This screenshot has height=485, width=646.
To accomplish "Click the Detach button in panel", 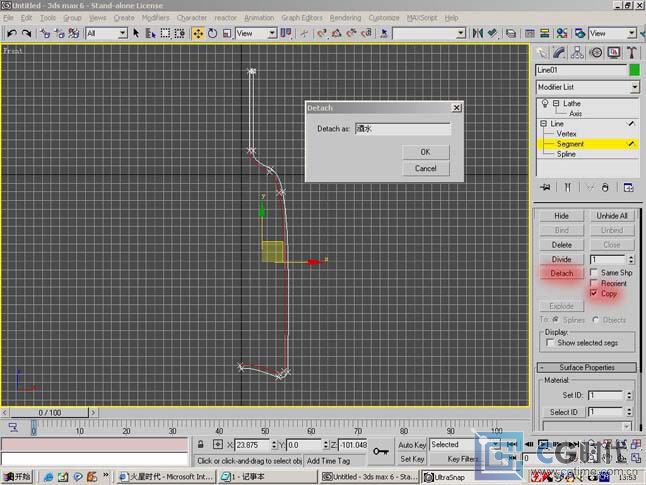I will click(562, 274).
